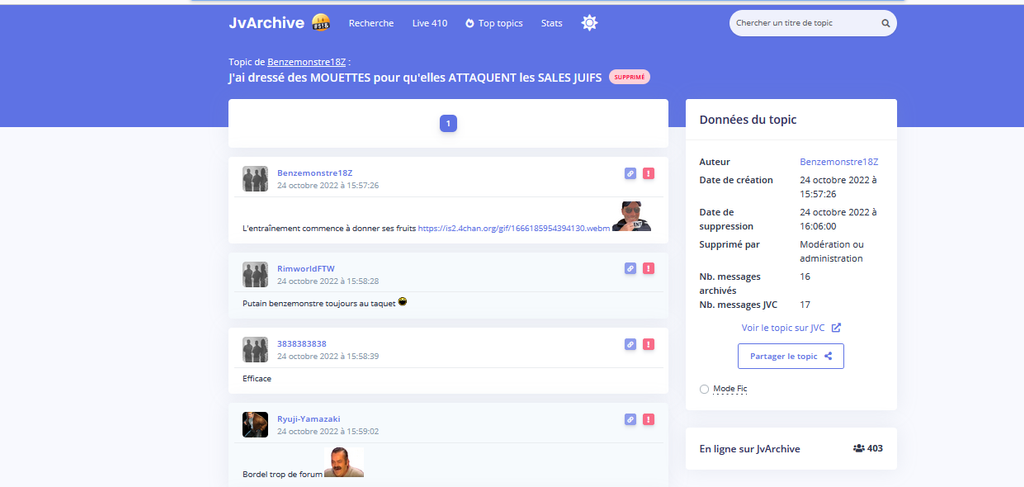Report Benzemonstre18Z's post with red alert icon
The width and height of the screenshot is (1024, 487).
click(x=648, y=173)
